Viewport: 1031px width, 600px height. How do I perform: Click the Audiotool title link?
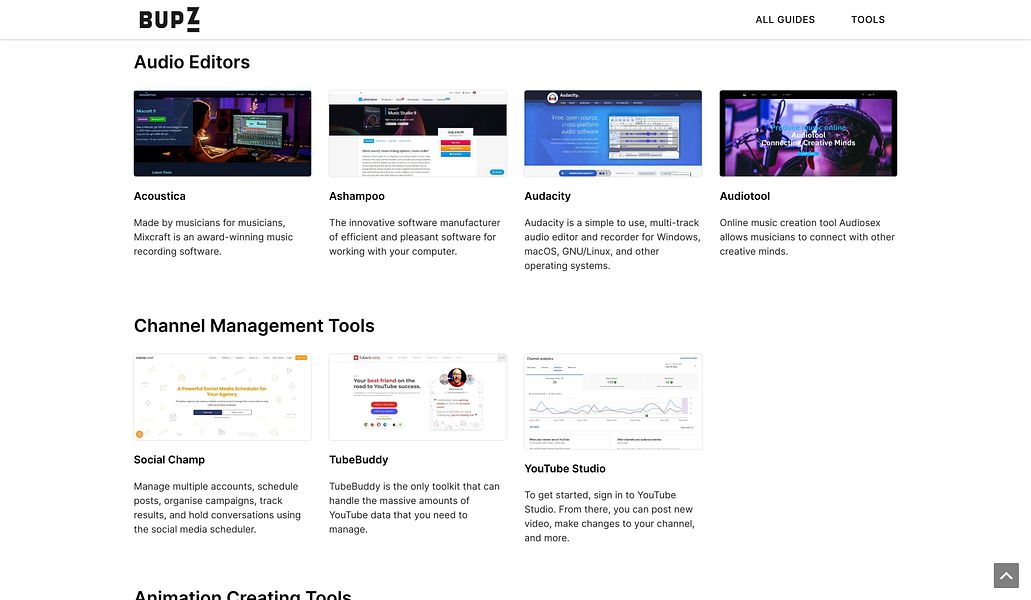click(744, 196)
